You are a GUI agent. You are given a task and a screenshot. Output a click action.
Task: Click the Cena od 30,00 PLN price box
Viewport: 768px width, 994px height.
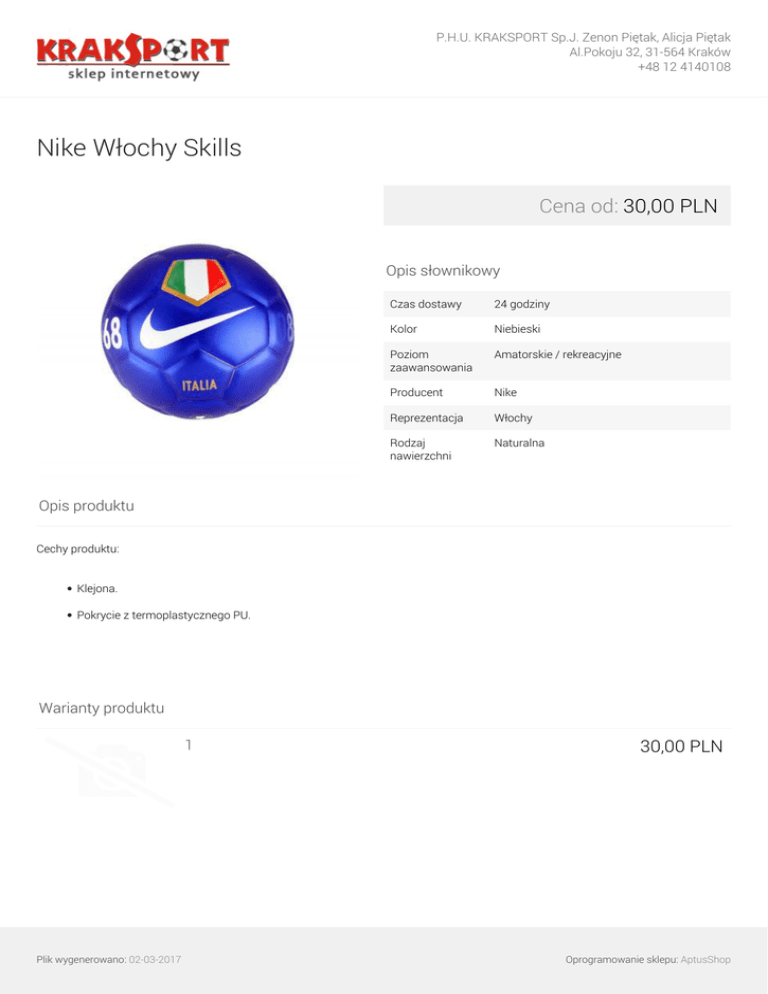click(557, 205)
